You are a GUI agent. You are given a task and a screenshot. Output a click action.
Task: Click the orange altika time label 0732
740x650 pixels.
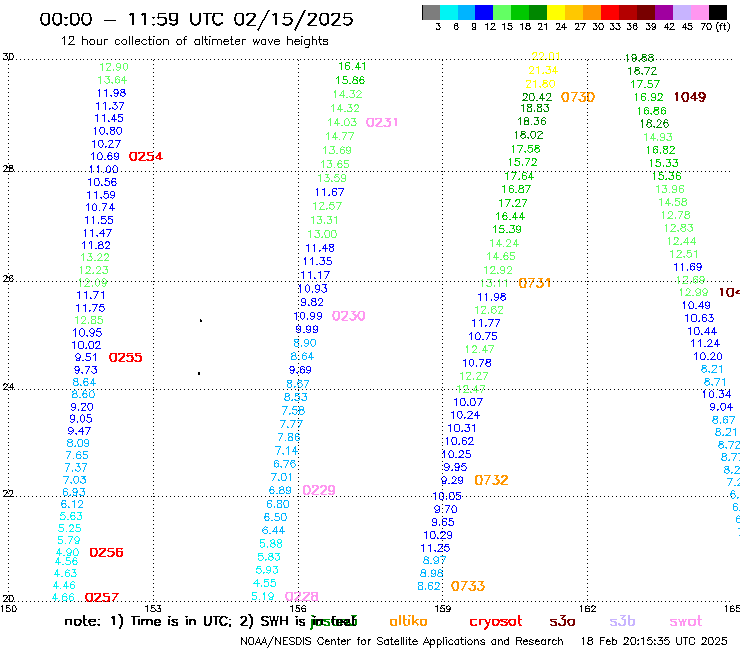pyautogui.click(x=491, y=480)
